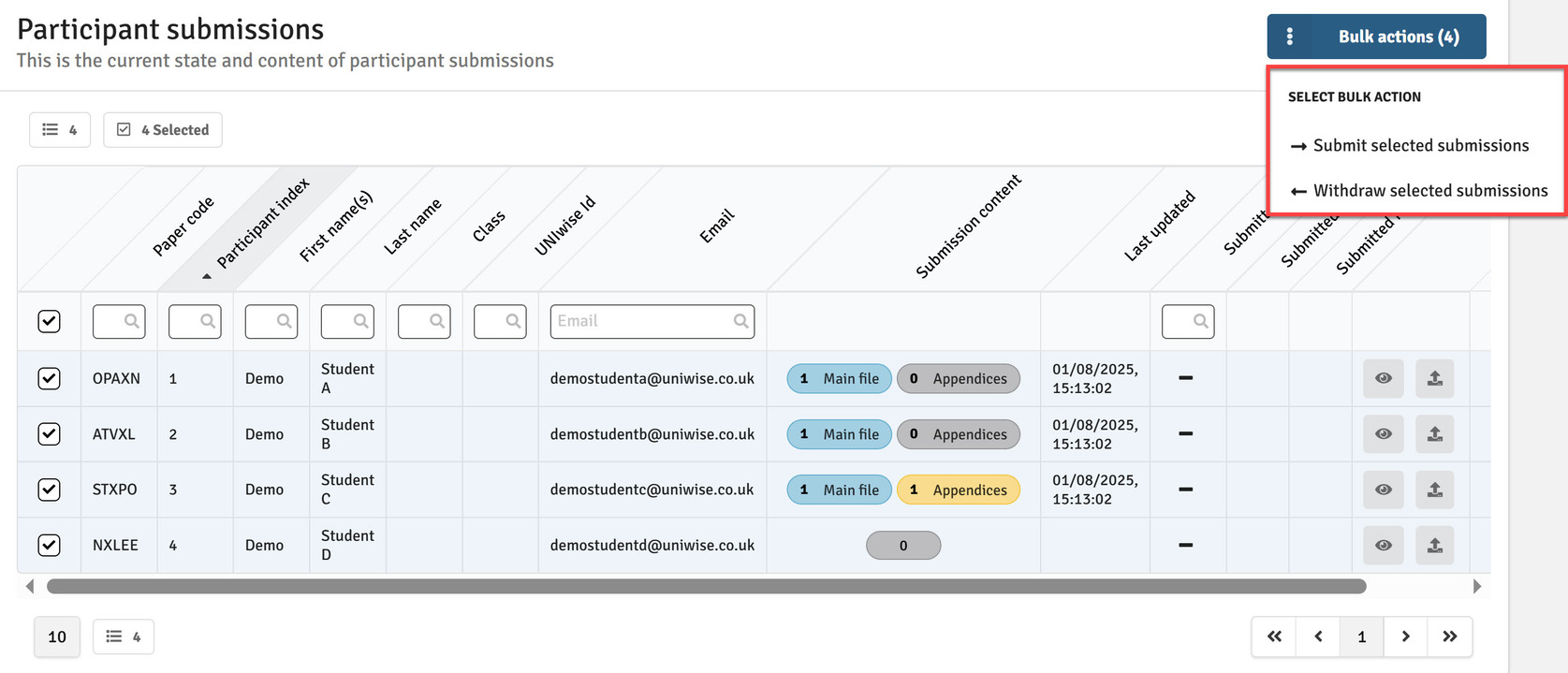1568x673 pixels.
Task: Open the page size 10 selector
Action: coord(57,636)
